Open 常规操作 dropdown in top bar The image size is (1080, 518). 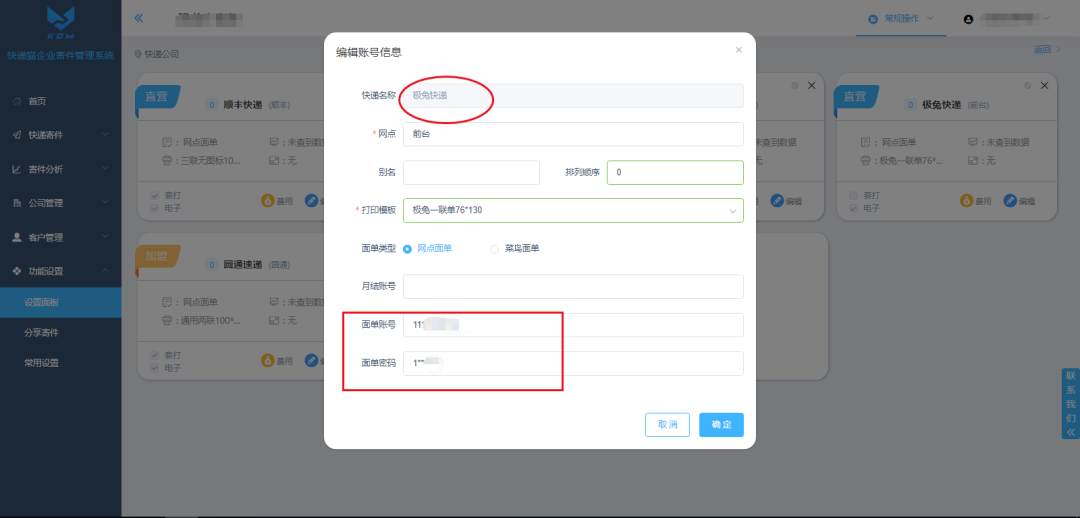click(x=900, y=19)
